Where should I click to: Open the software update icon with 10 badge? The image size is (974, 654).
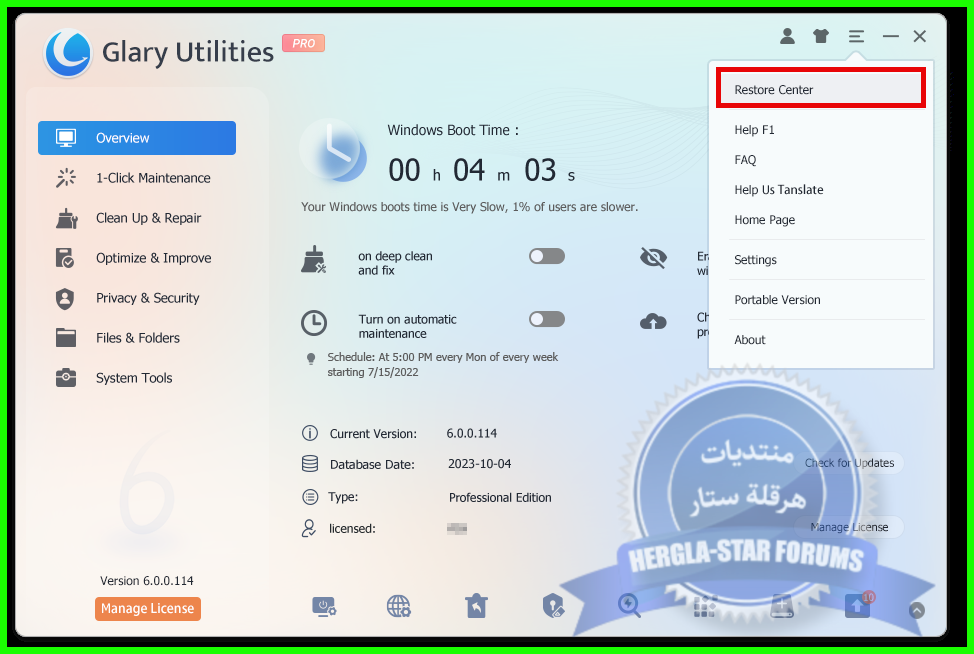pos(859,605)
